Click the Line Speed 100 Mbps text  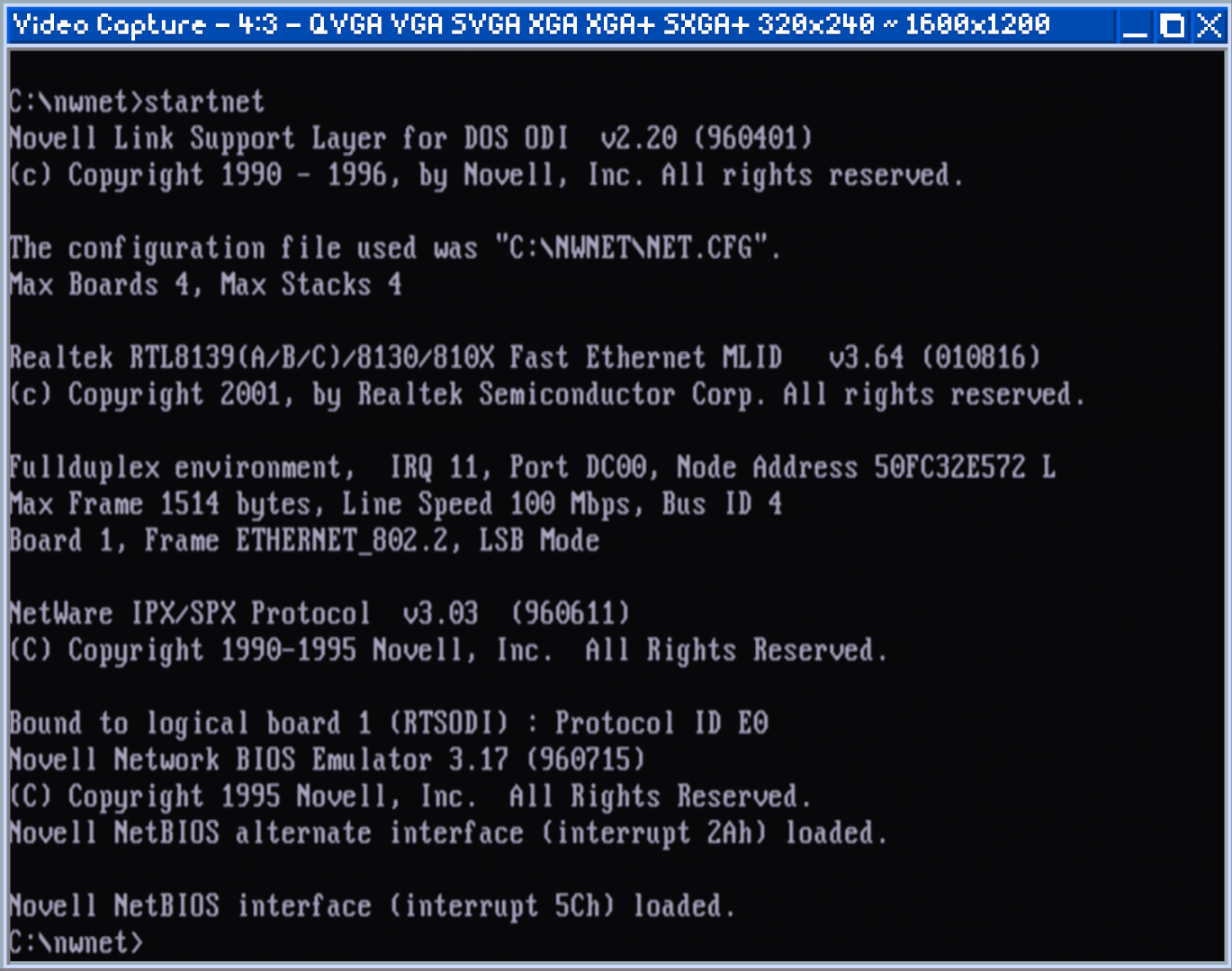[x=486, y=504]
